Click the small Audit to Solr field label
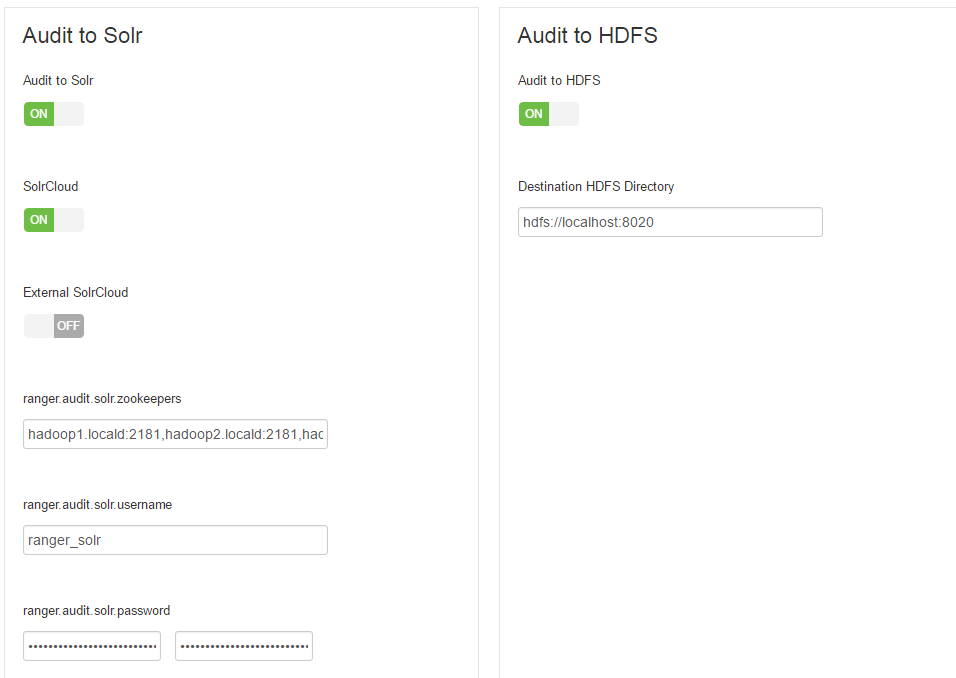 tap(58, 80)
